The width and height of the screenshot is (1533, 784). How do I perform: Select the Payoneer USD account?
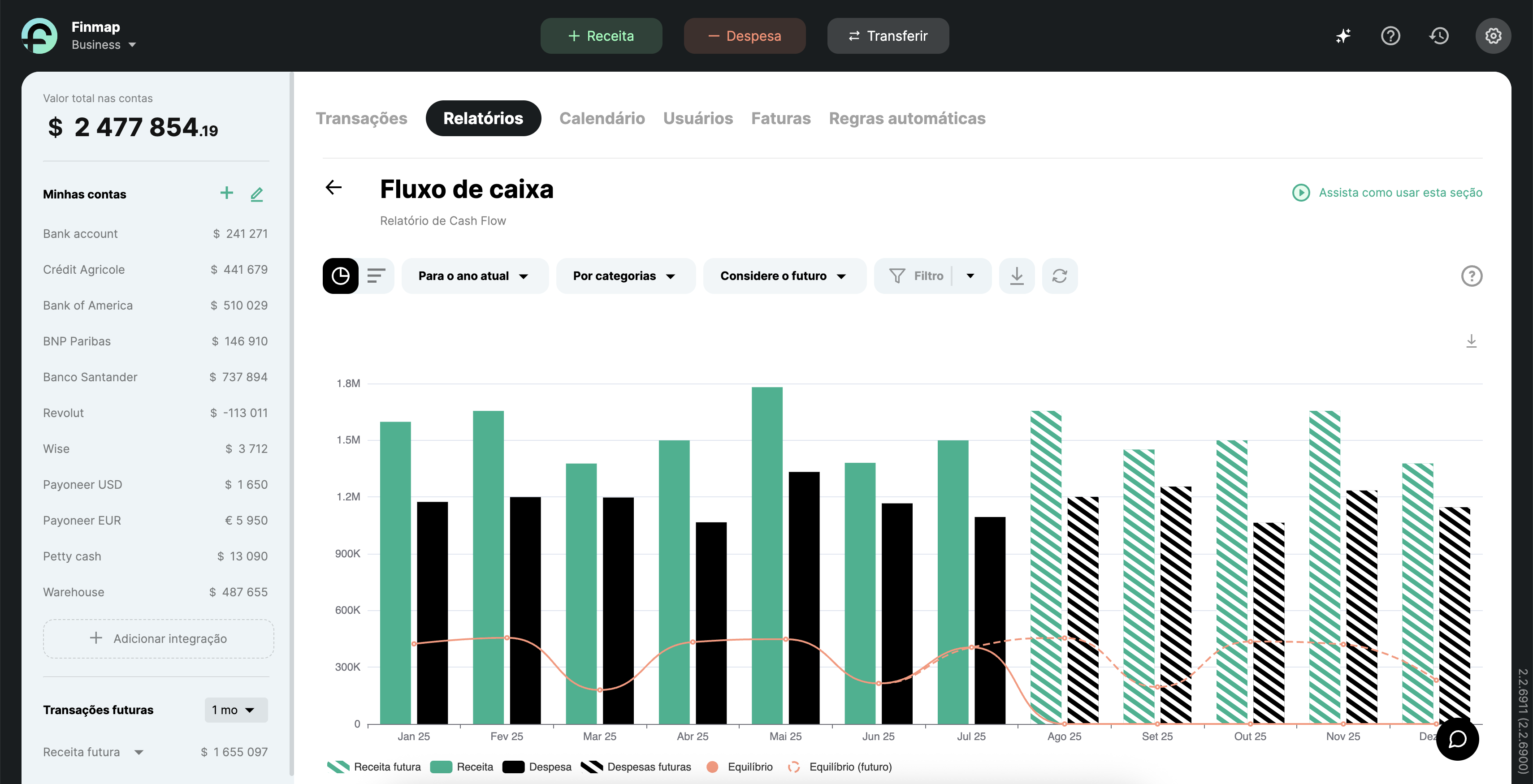pos(155,484)
